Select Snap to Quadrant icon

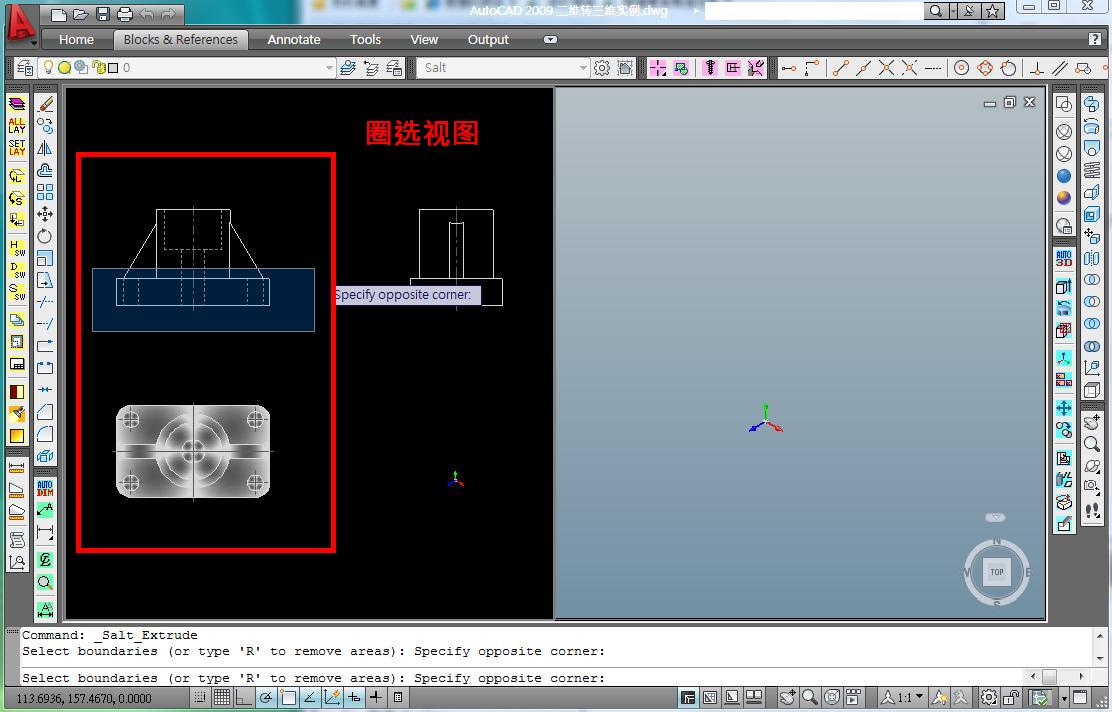point(985,68)
